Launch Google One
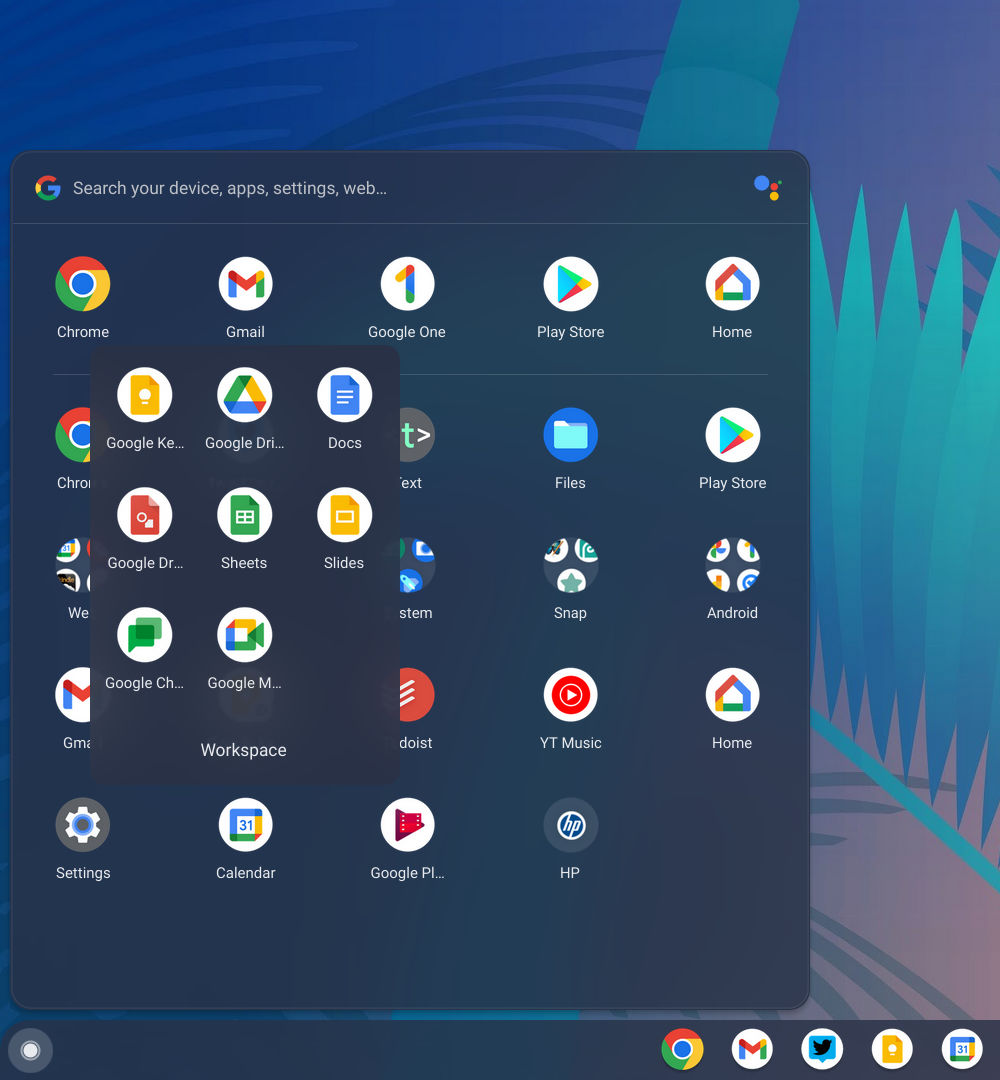Image resolution: width=1000 pixels, height=1080 pixels. [407, 285]
